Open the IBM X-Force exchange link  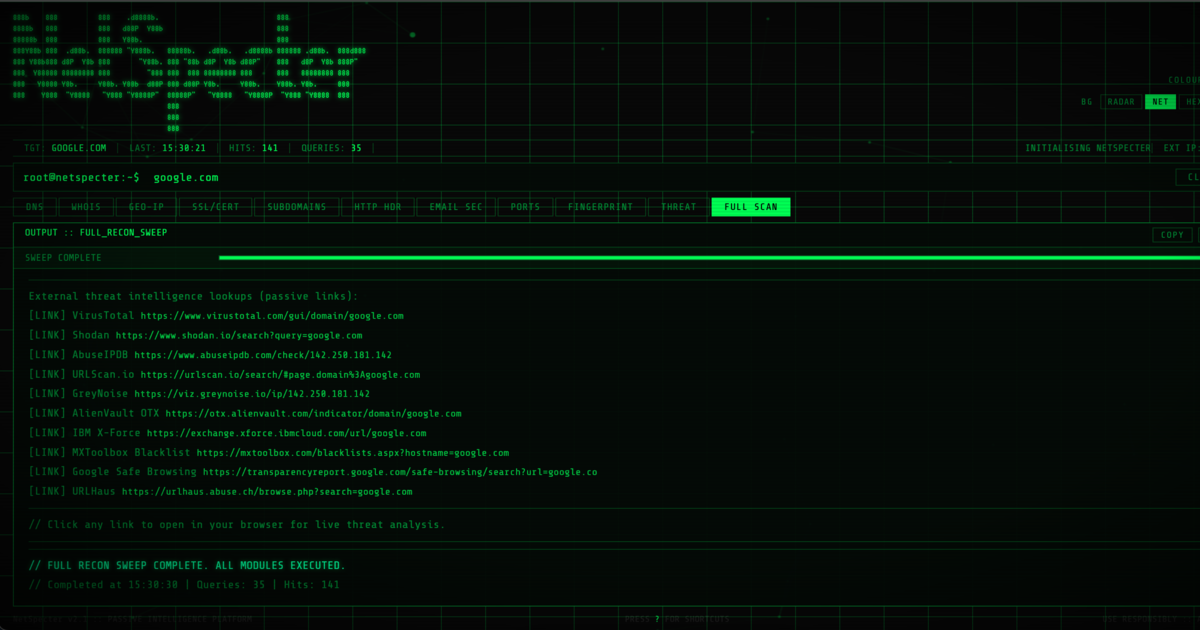click(286, 433)
